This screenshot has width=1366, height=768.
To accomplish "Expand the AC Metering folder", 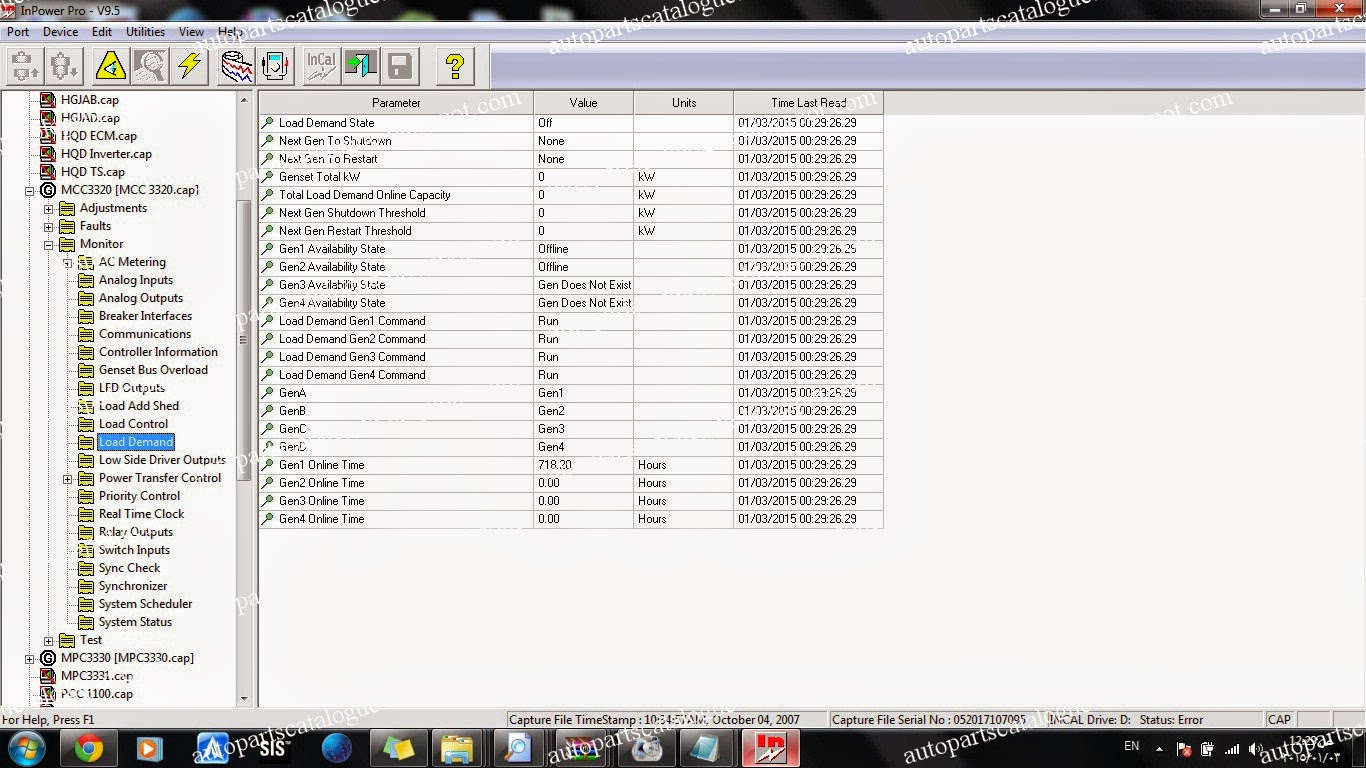I will point(67,262).
